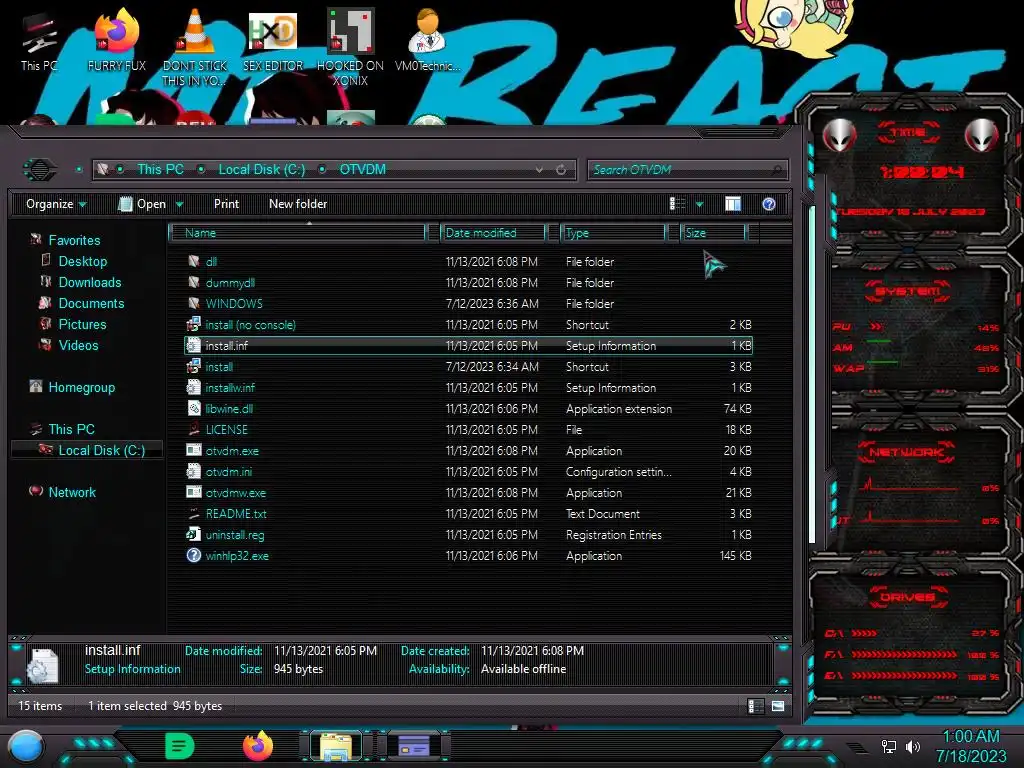The image size is (1024, 768).
Task: Open SEX EDITOR HxD desktop shortcut
Action: [273, 40]
